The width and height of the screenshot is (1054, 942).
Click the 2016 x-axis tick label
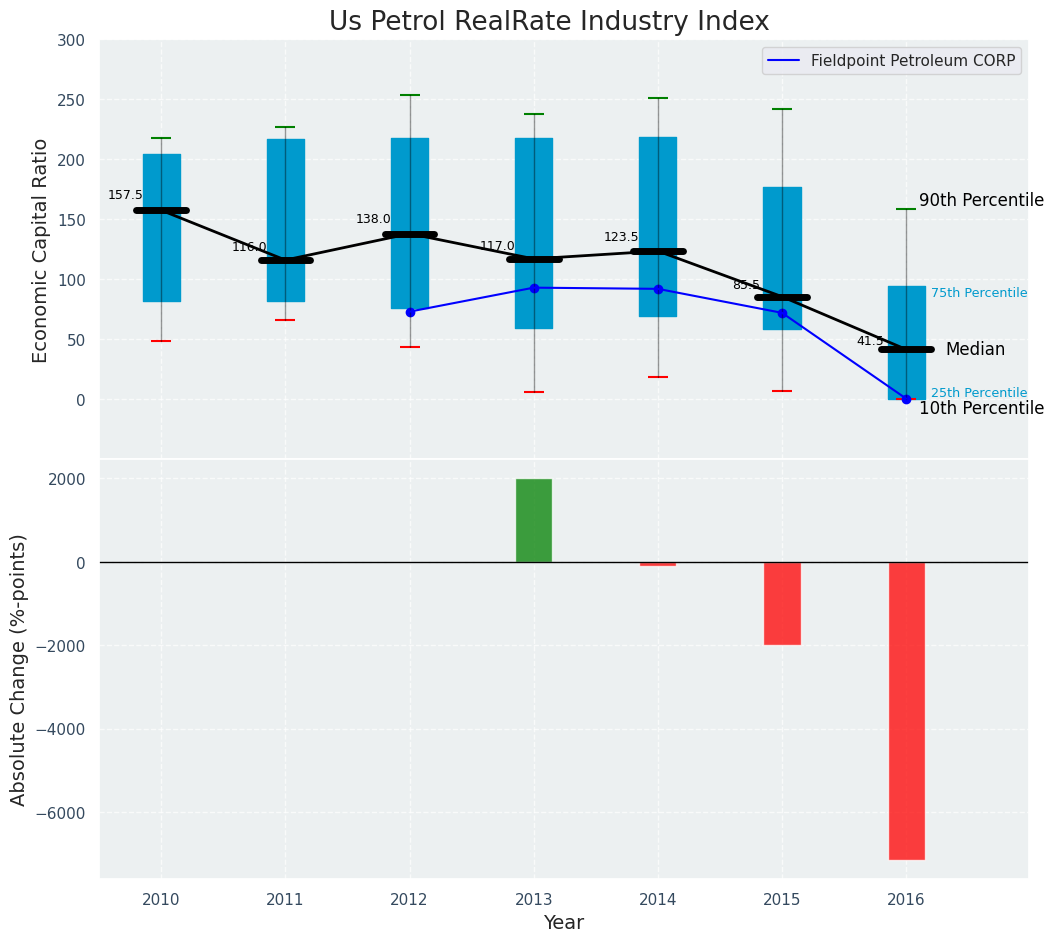[x=906, y=900]
